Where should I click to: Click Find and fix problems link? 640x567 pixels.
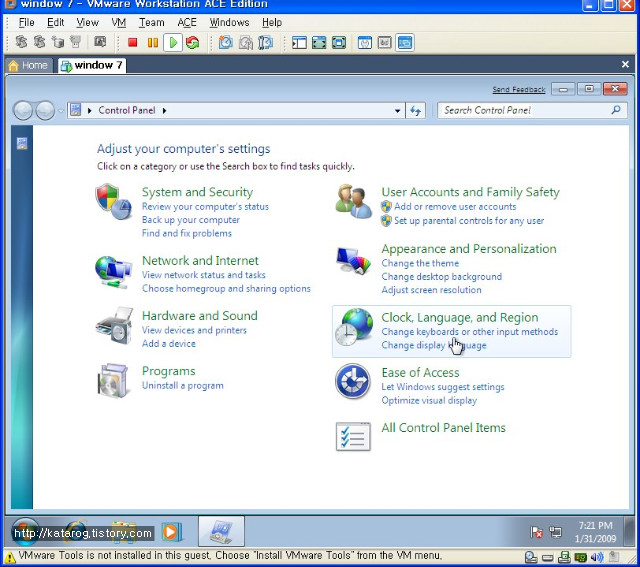click(187, 233)
